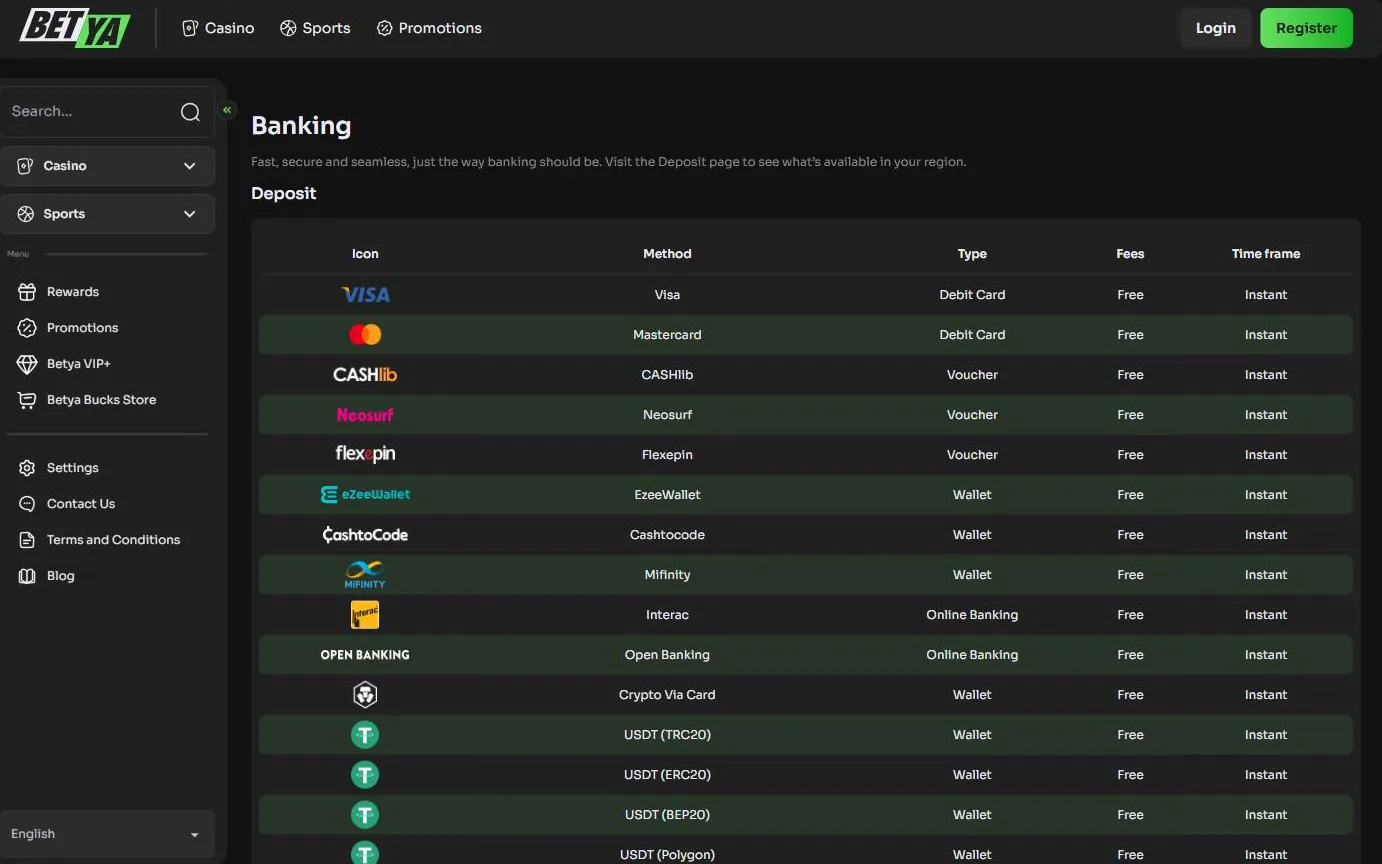
Task: Click the Banking page heading
Action: 301,126
